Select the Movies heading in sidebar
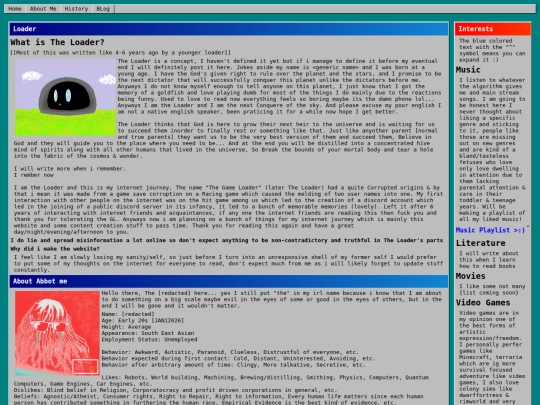This screenshot has height=405, width=540. [x=470, y=276]
